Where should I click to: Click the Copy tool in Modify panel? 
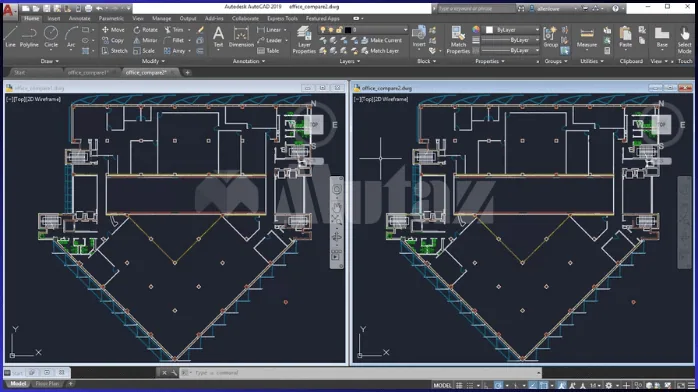coord(113,40)
